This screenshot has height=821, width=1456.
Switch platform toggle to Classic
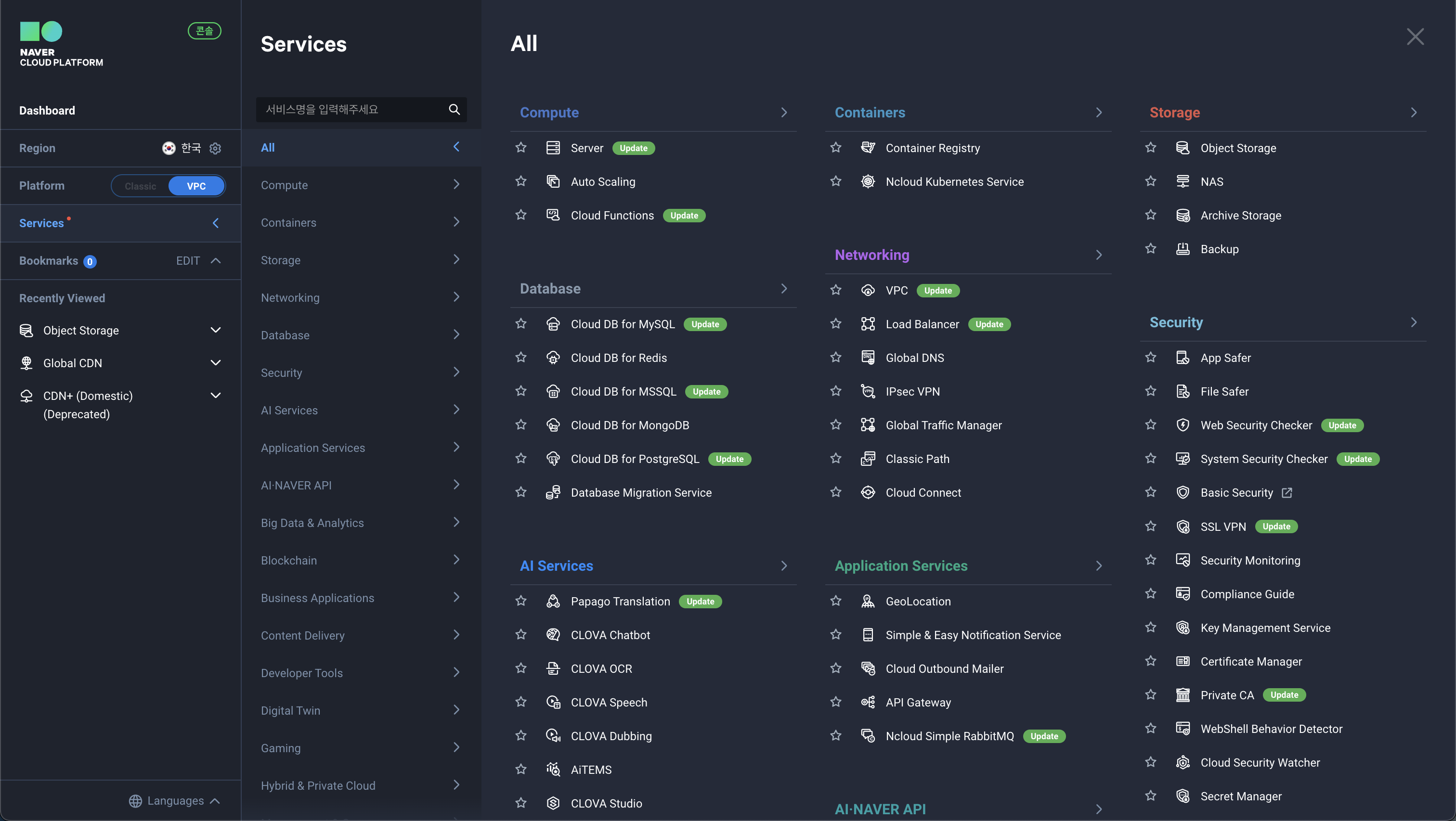tap(140, 186)
